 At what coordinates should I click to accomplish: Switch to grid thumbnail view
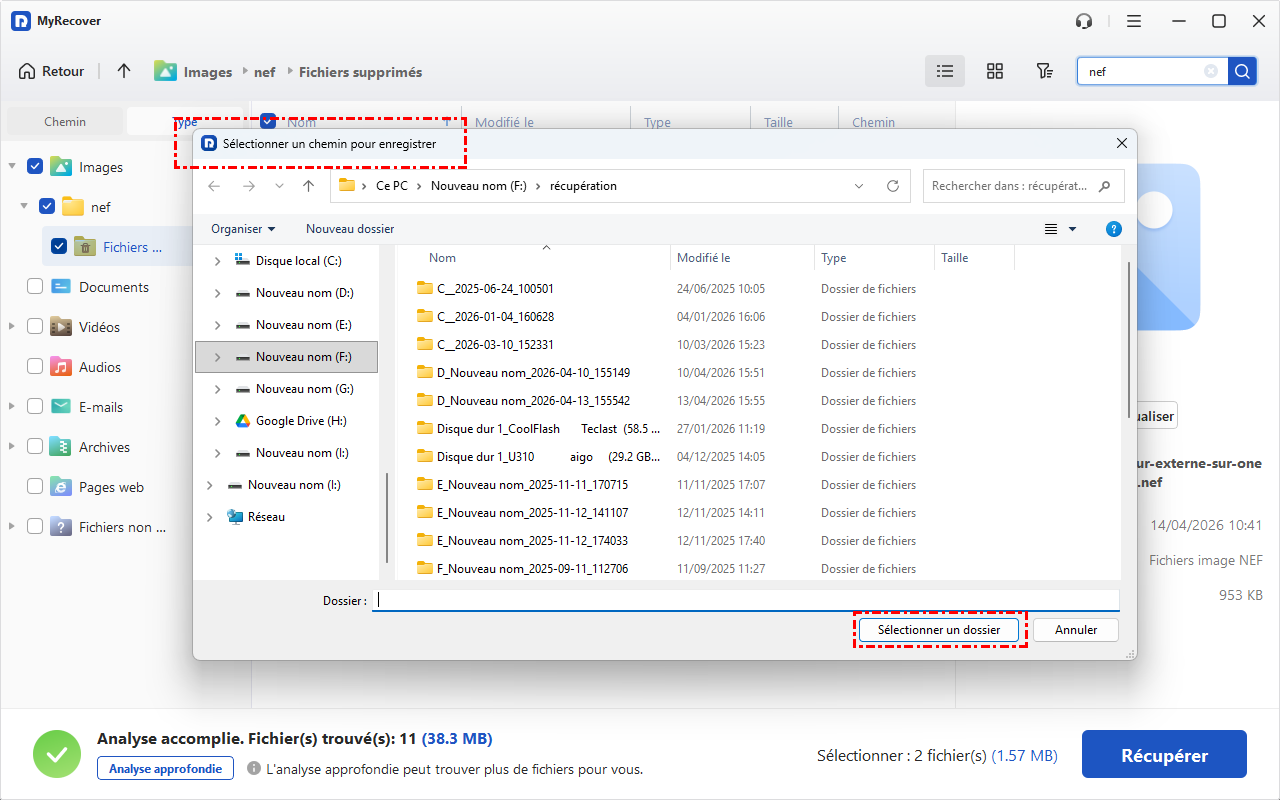[994, 71]
